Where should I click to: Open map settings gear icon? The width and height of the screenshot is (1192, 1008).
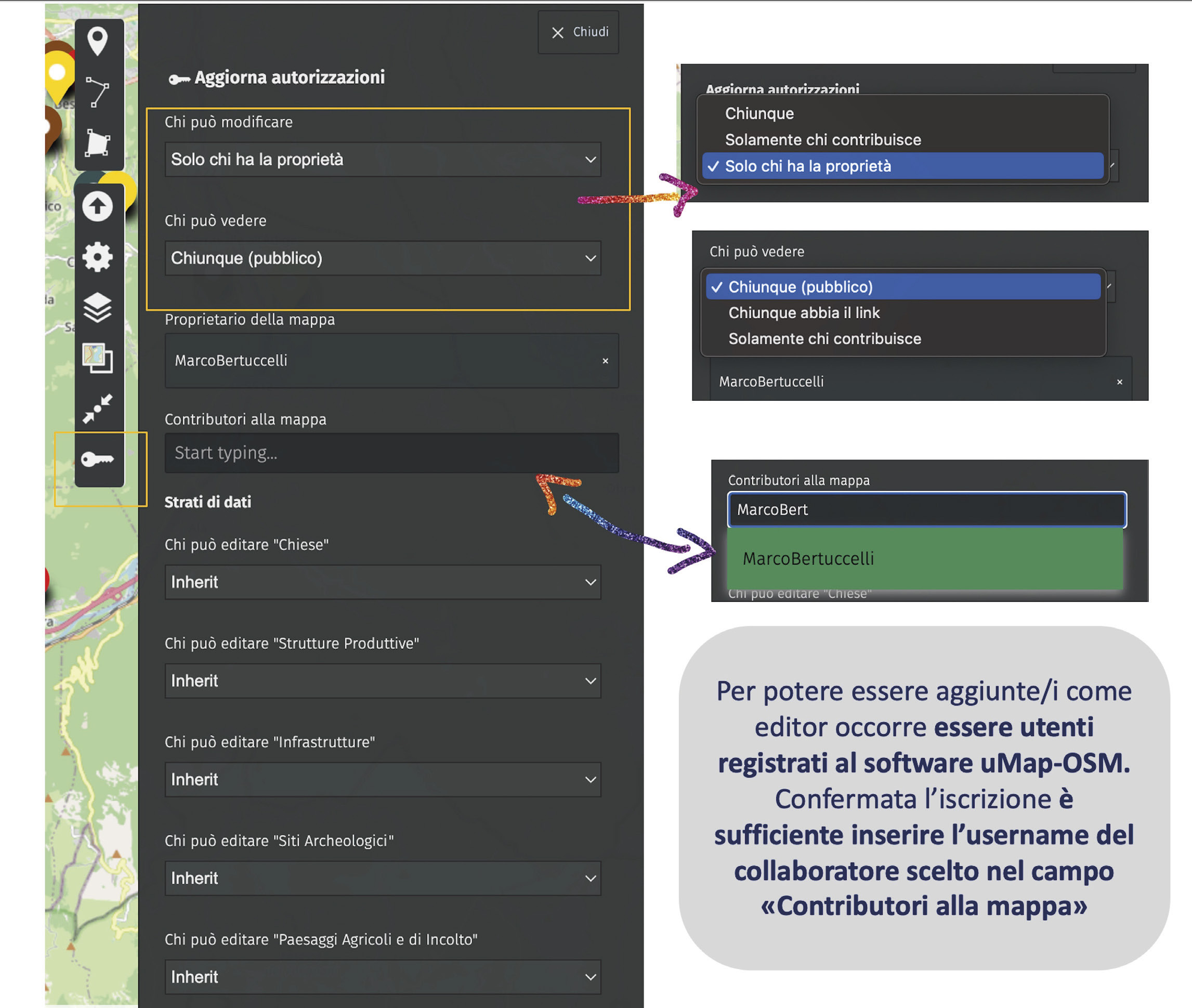tap(98, 257)
